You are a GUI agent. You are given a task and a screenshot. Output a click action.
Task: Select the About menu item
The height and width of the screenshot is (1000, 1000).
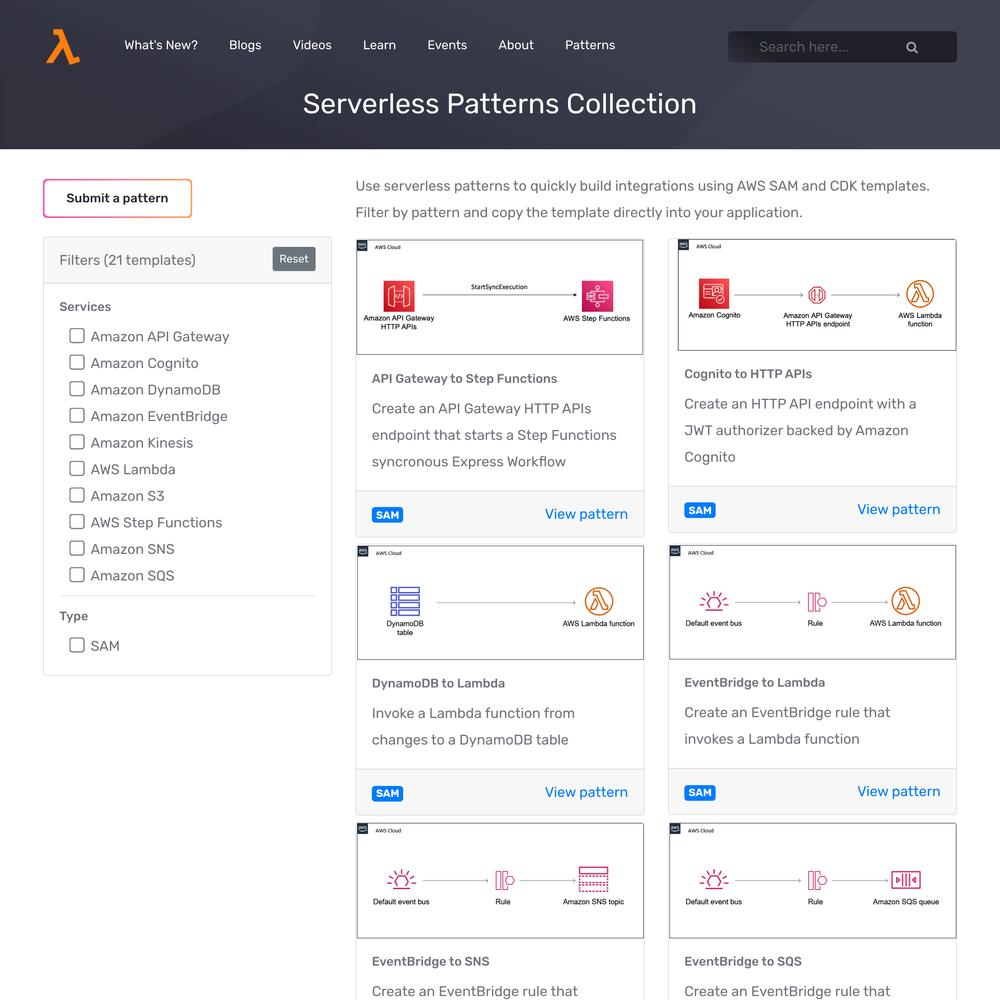(x=516, y=45)
